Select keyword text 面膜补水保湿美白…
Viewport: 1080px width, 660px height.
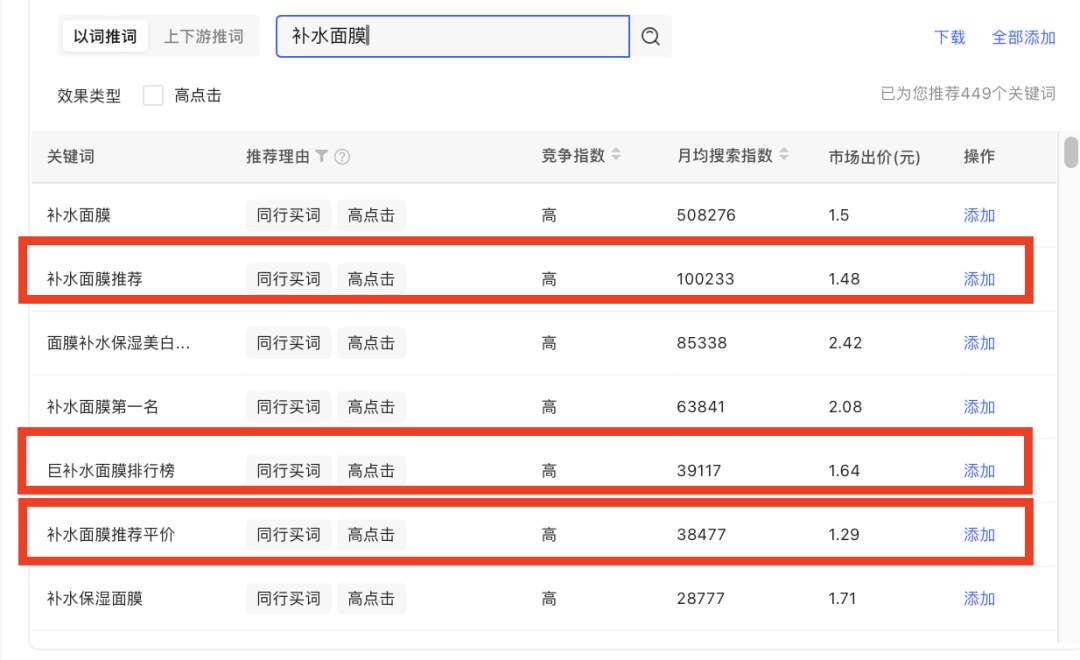click(118, 342)
